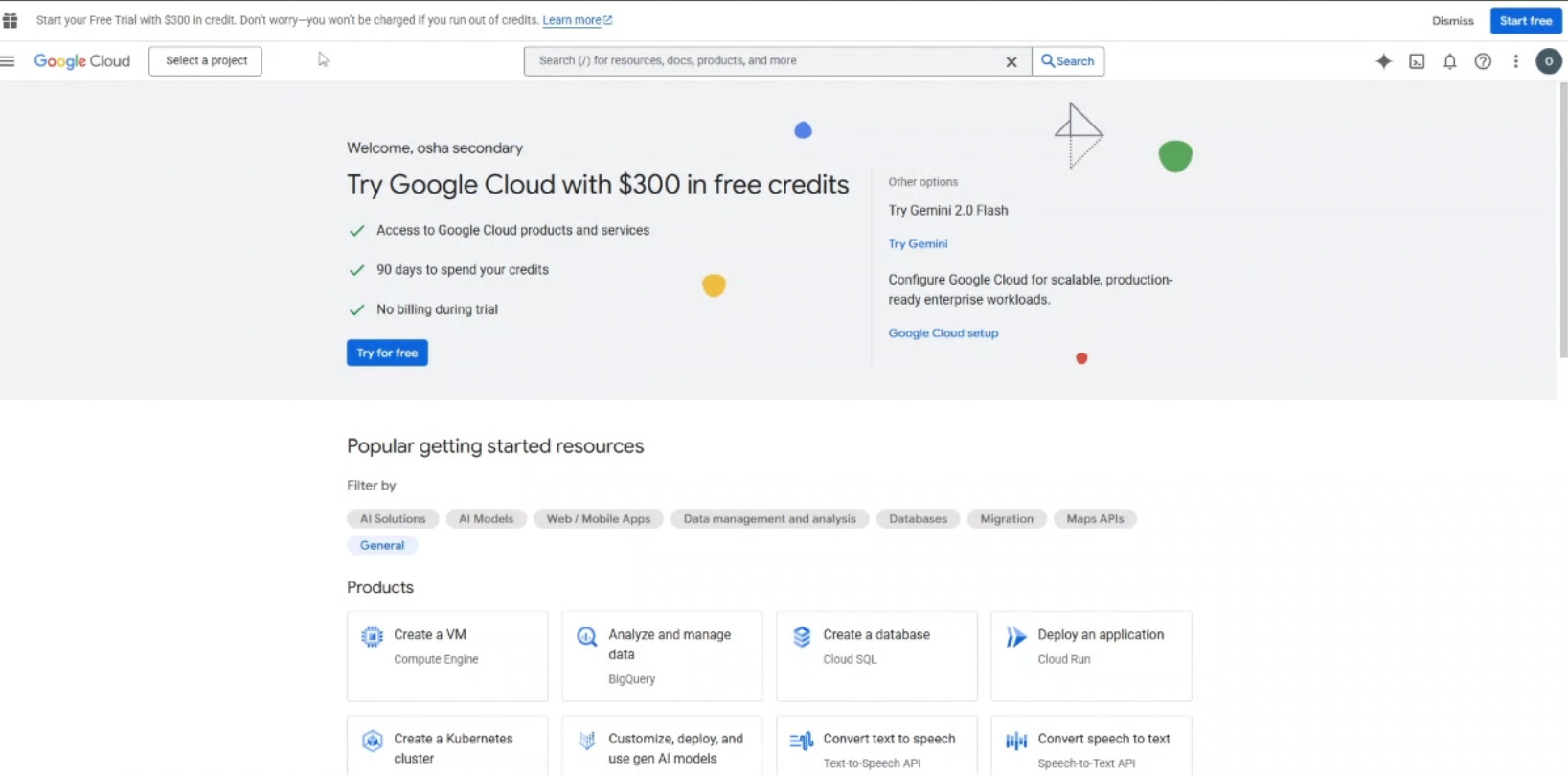The width and height of the screenshot is (1568, 775).
Task: Toggle the Databases filter chip
Action: click(x=917, y=518)
